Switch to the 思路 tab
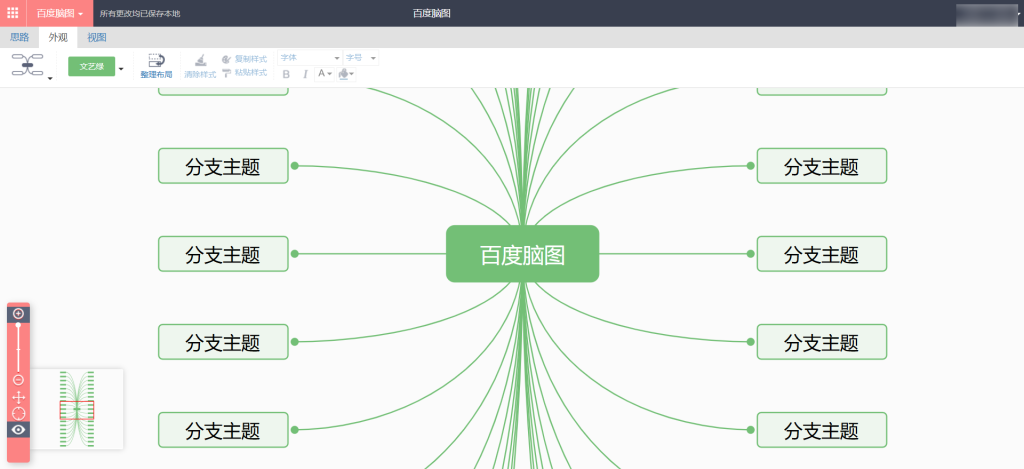The image size is (1024, 469). tap(20, 37)
